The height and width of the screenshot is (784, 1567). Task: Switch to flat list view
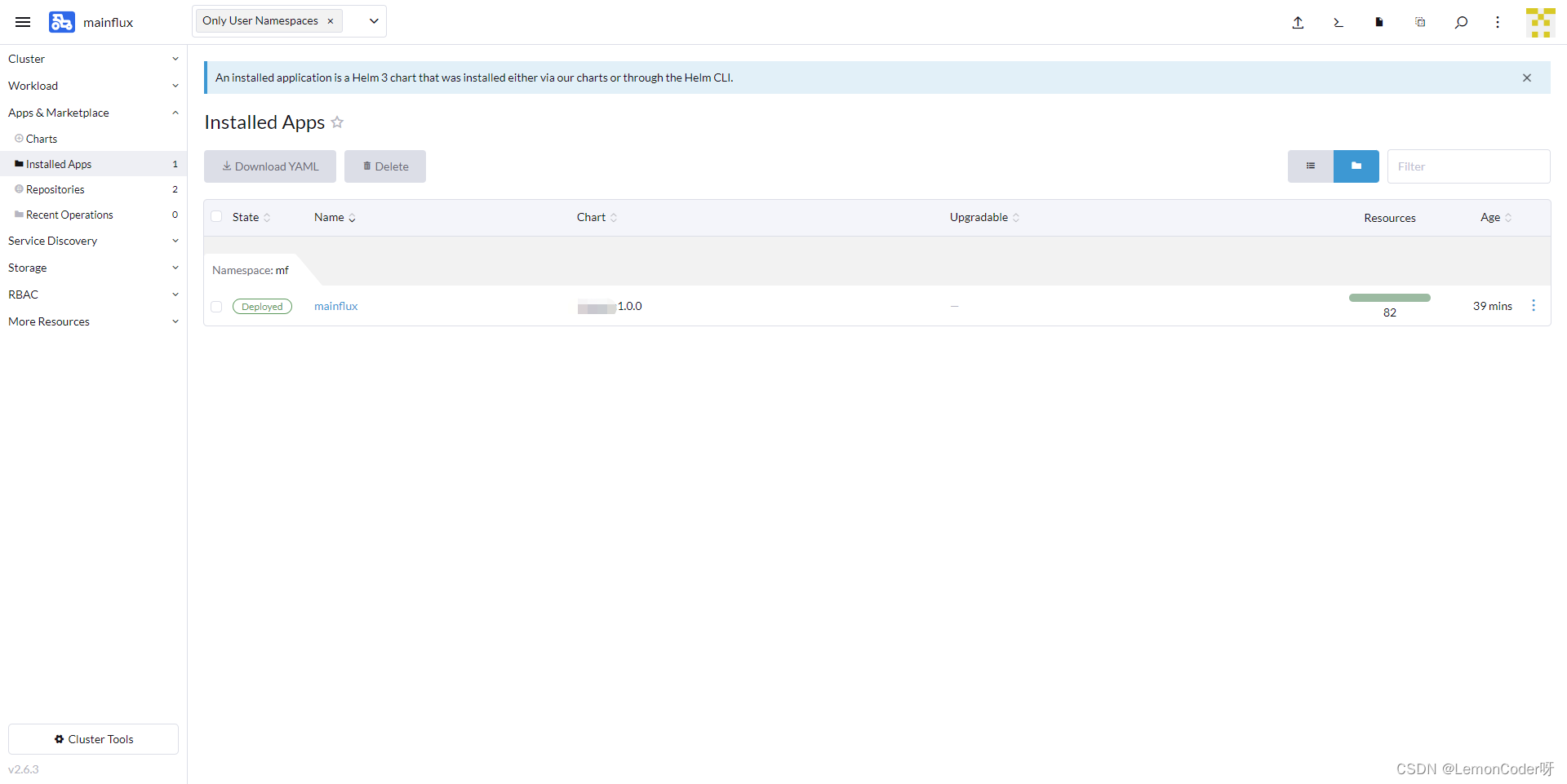(x=1311, y=166)
